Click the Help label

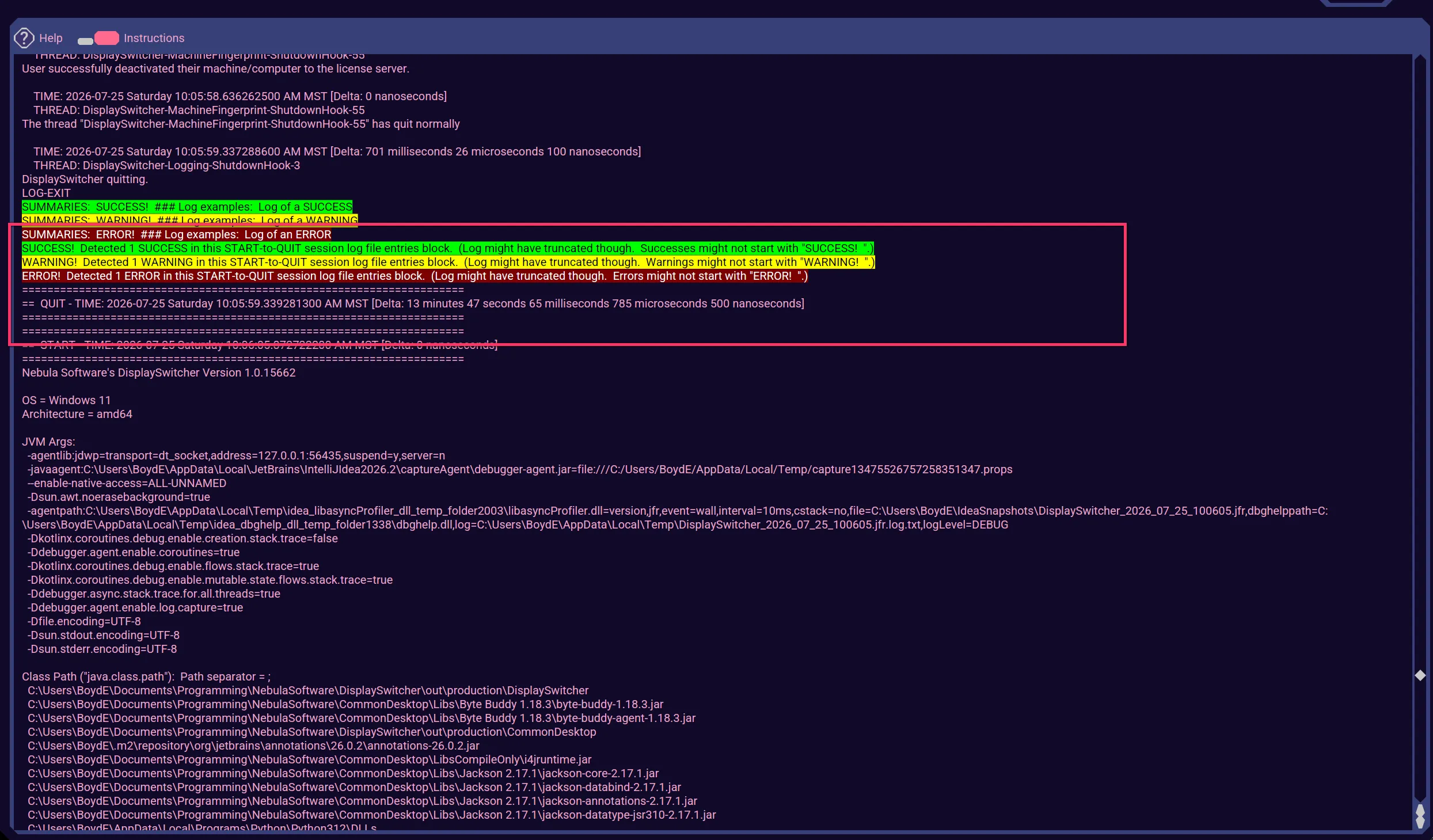click(x=51, y=38)
